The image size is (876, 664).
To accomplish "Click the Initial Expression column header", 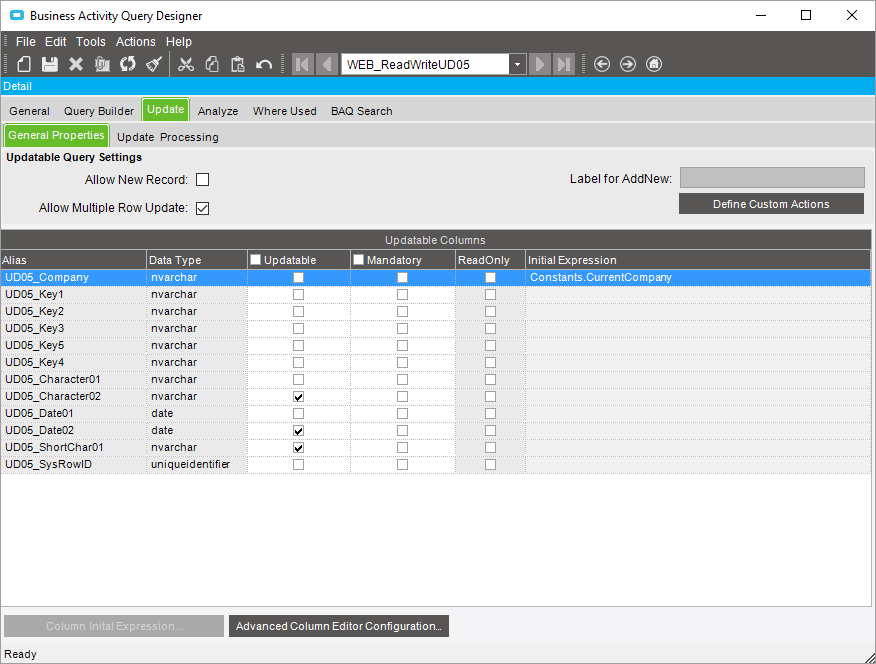I will click(x=698, y=260).
